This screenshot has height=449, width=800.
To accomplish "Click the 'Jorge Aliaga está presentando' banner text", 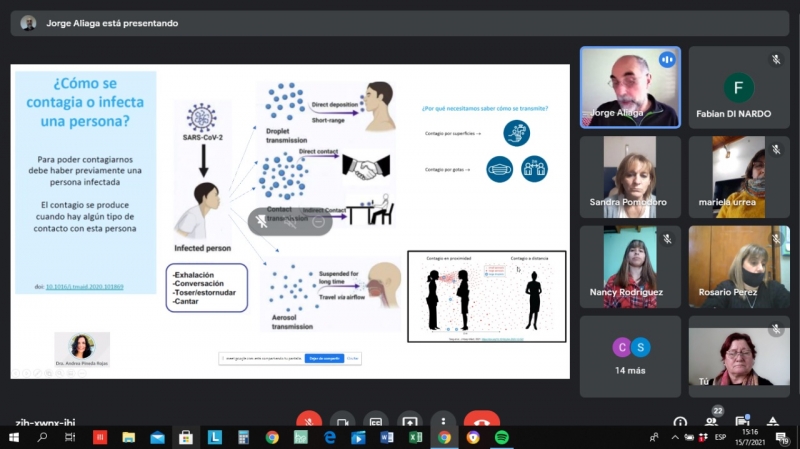I will (x=112, y=23).
